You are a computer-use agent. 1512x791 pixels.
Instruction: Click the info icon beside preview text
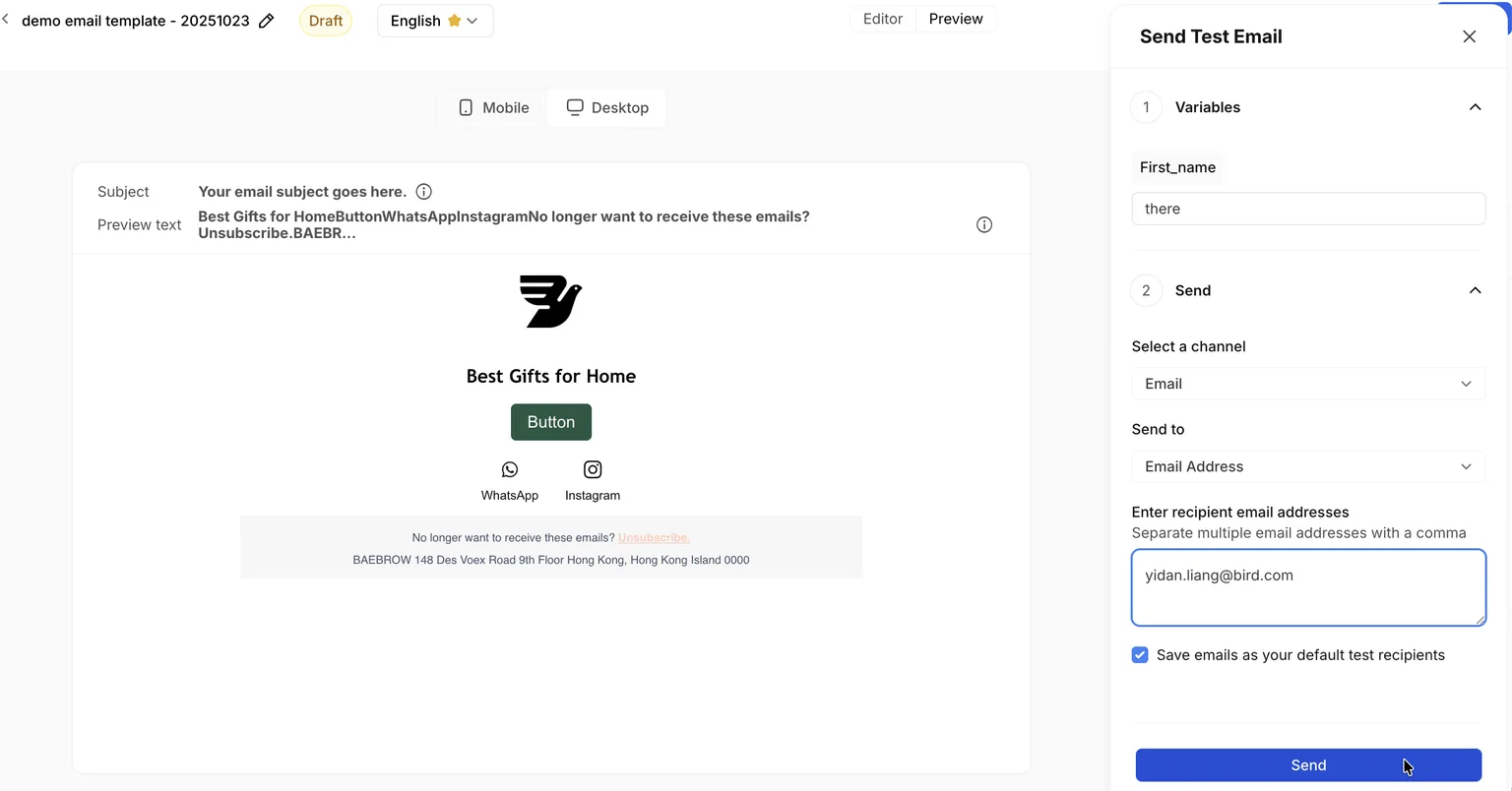pyautogui.click(x=983, y=224)
